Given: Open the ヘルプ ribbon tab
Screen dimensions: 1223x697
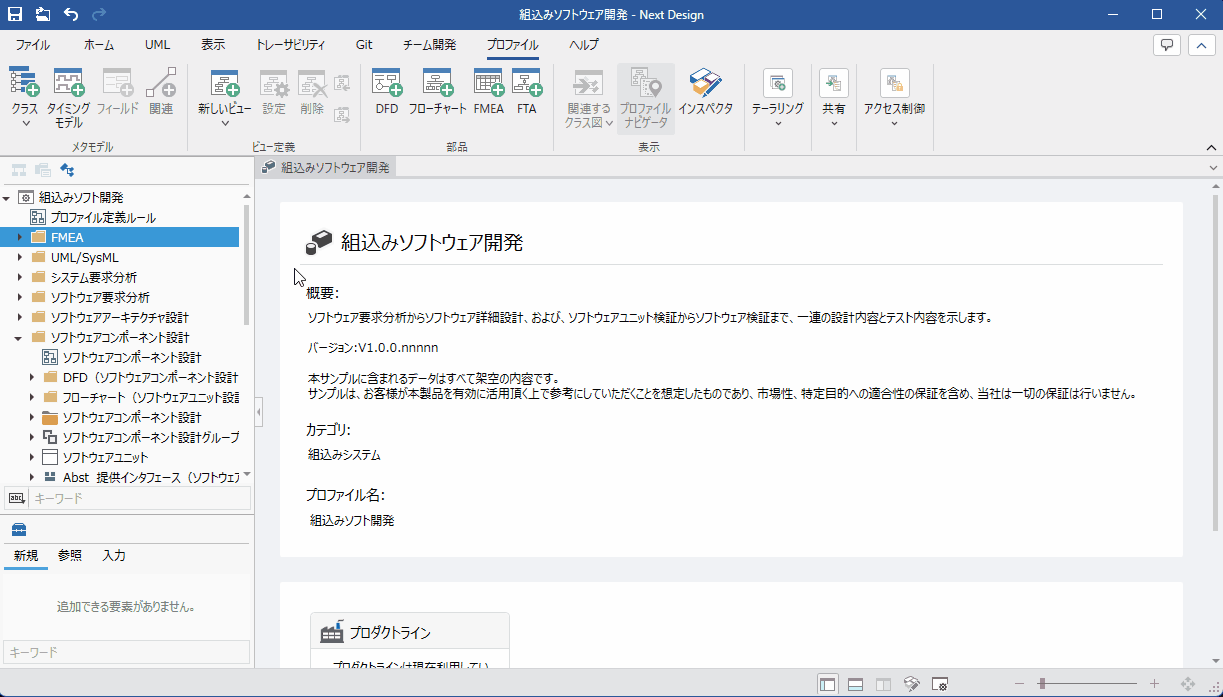Looking at the screenshot, I should (x=584, y=45).
